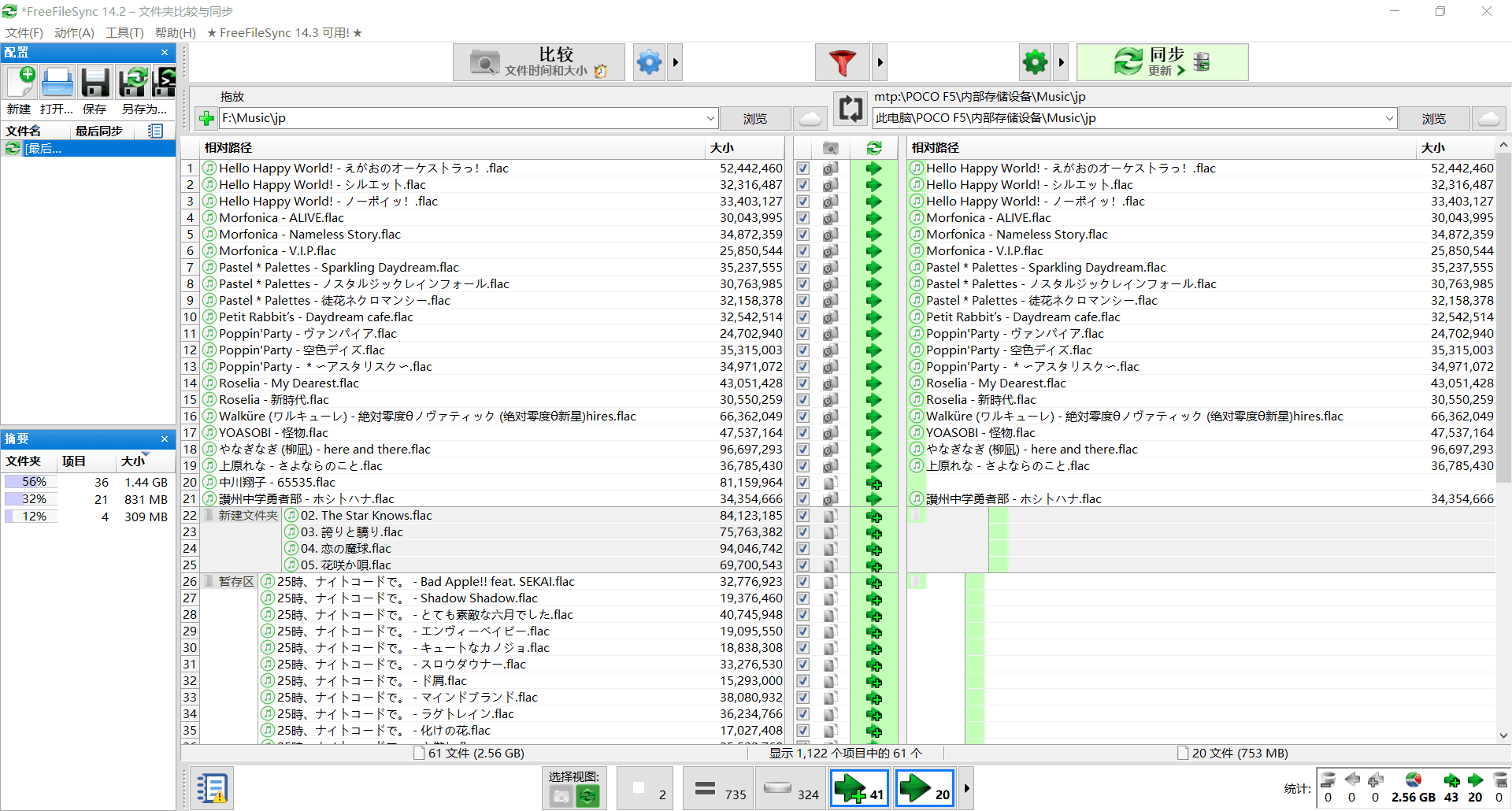
Task: Open comparison settings blue gear
Action: pos(649,61)
